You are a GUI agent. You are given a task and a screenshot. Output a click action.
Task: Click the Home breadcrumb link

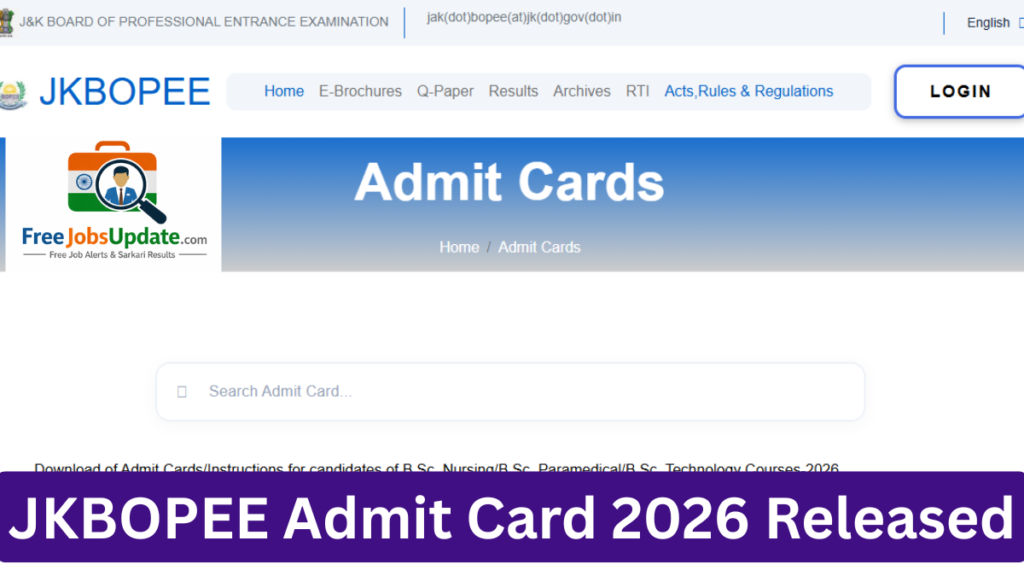pyautogui.click(x=459, y=248)
